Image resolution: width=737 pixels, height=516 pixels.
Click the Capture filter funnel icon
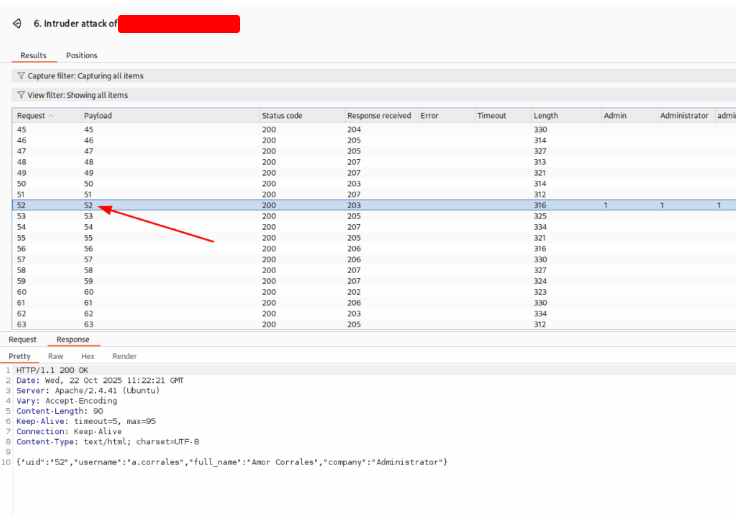(x=21, y=76)
